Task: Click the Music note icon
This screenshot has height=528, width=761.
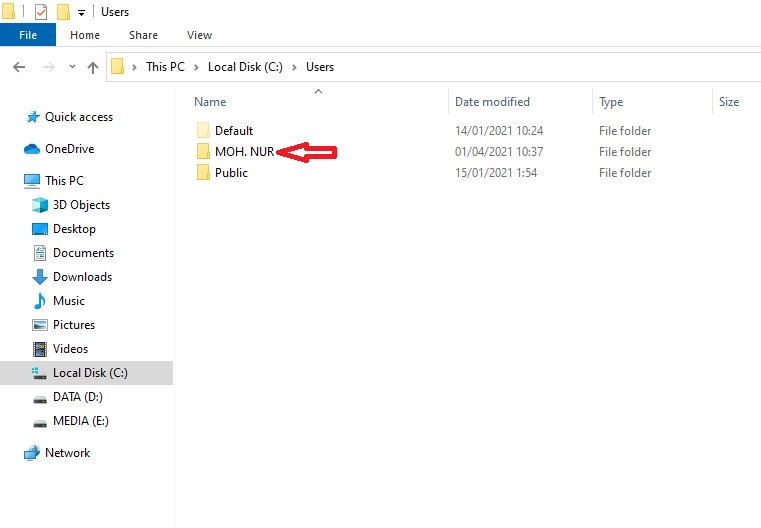Action: (40, 301)
